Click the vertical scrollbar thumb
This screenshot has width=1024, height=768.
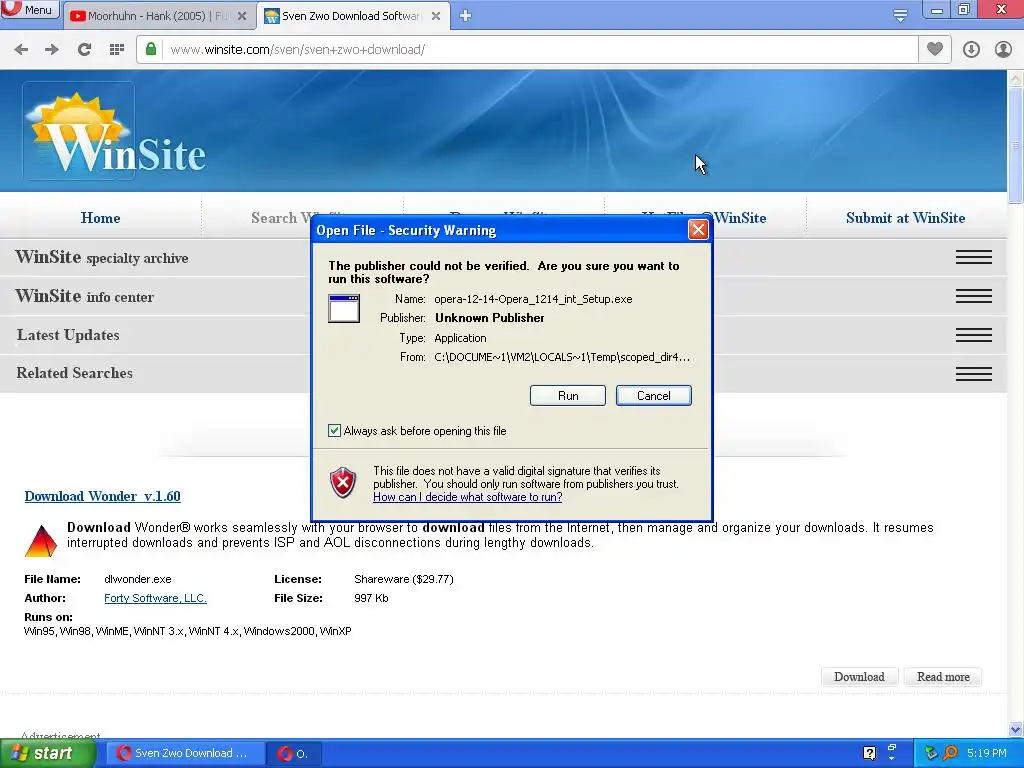(x=1016, y=145)
